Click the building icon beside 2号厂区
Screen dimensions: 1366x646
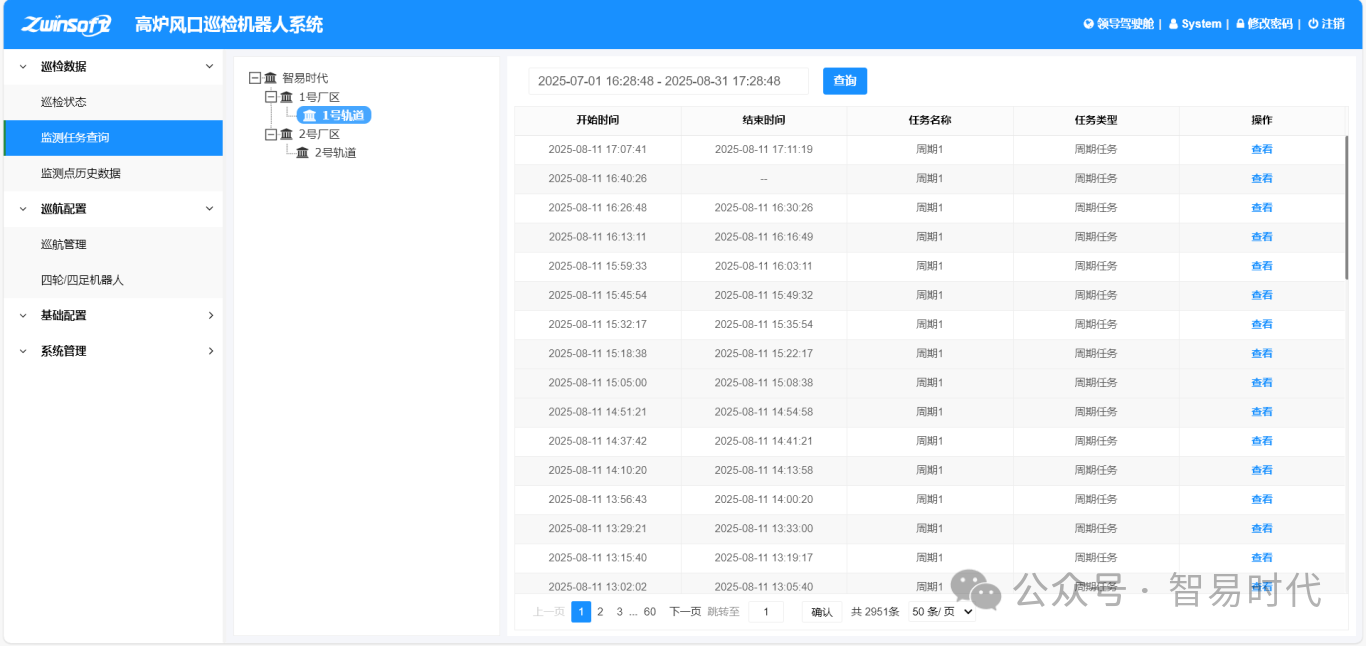[287, 134]
